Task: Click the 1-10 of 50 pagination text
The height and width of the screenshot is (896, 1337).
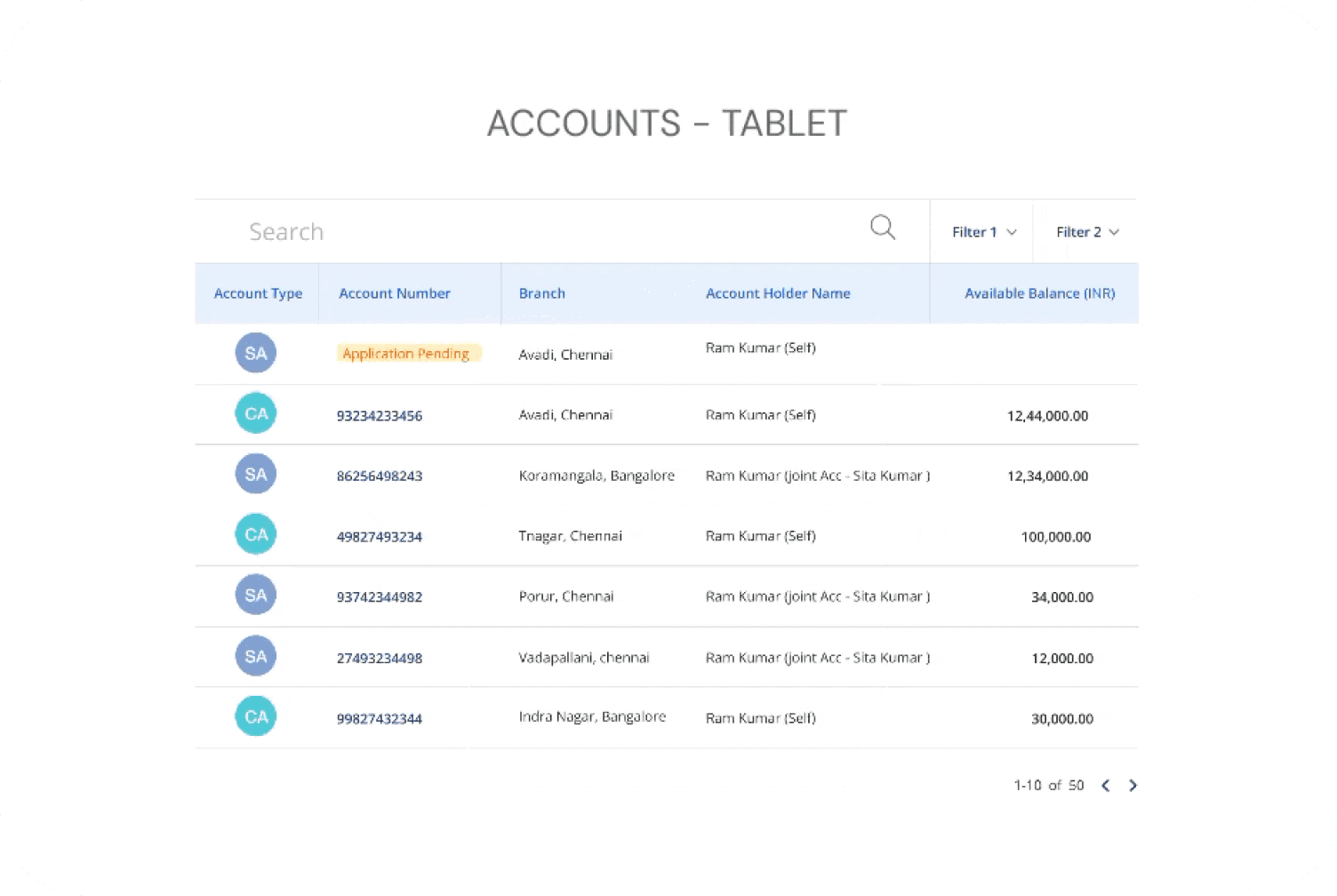Action: tap(1049, 786)
